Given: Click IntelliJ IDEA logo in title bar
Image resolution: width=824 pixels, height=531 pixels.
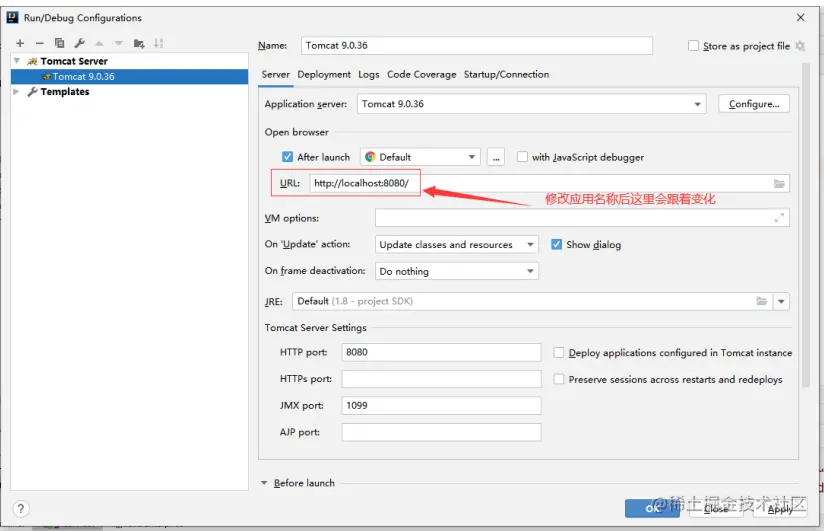Looking at the screenshot, I should [12, 17].
